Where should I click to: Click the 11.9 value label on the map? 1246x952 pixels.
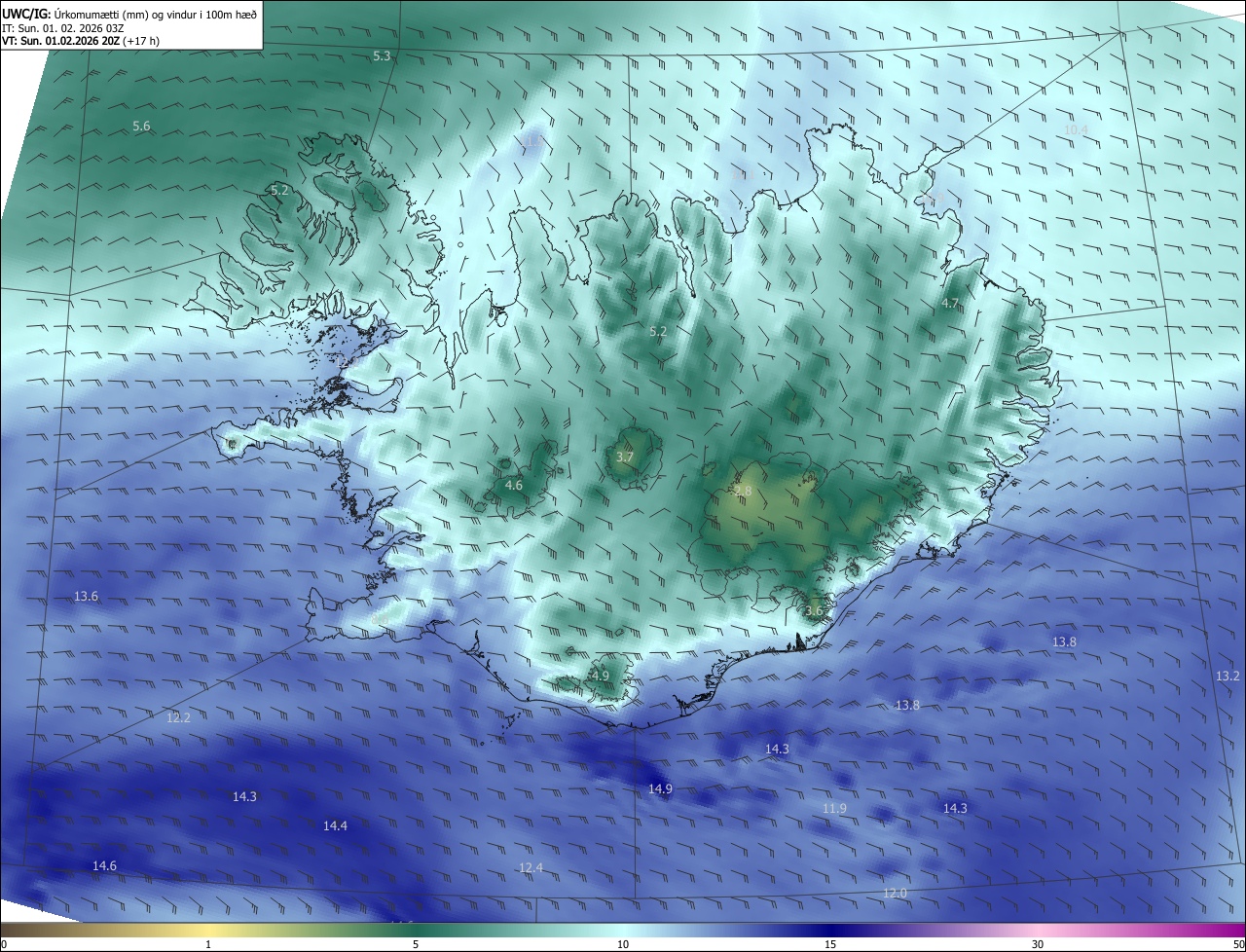pos(834,809)
